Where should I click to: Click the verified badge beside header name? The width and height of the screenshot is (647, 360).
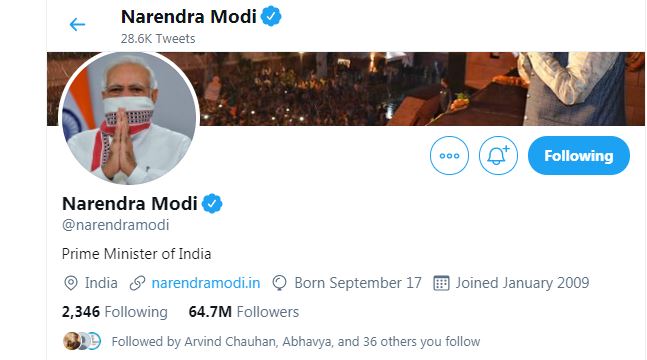pyautogui.click(x=271, y=17)
